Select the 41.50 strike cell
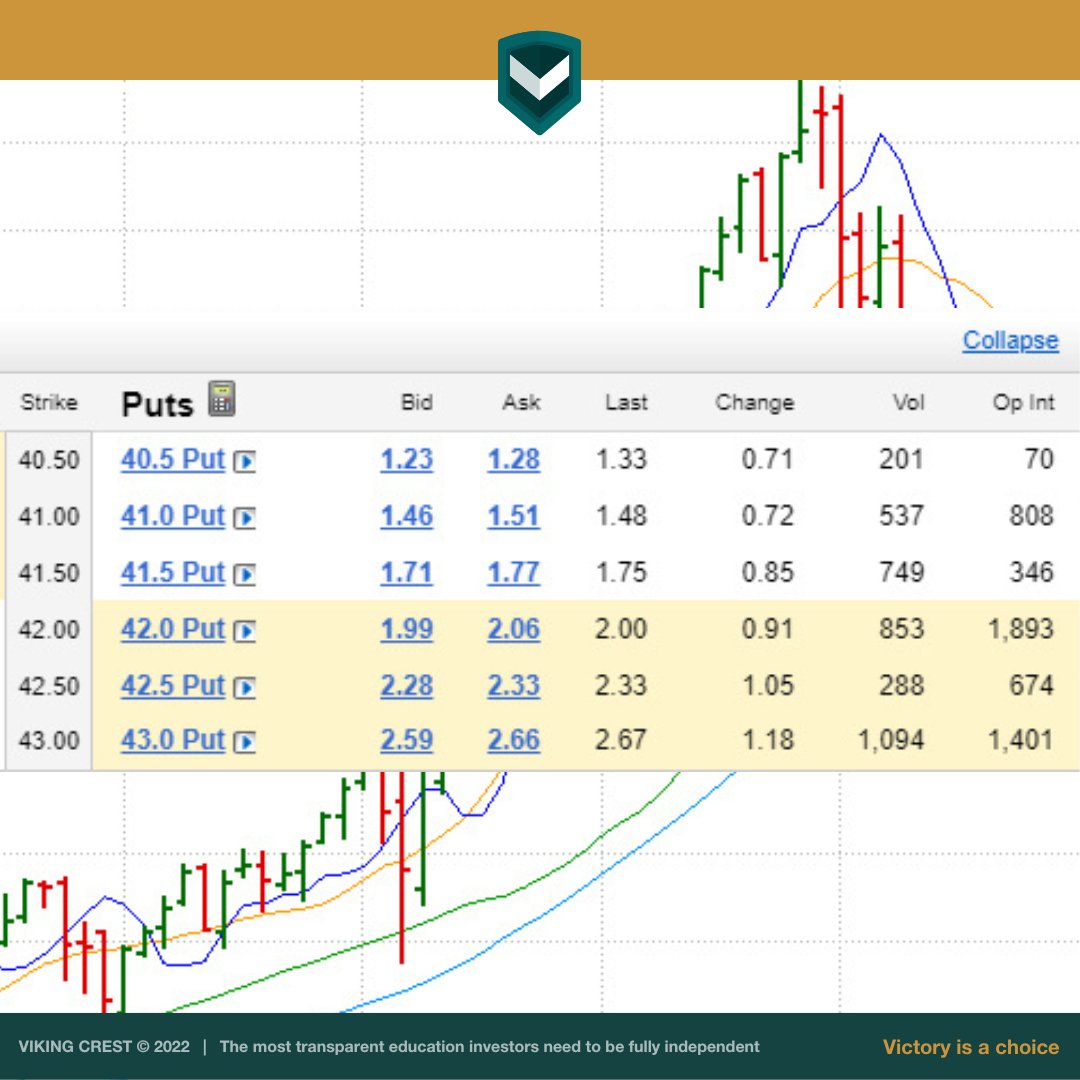Viewport: 1080px width, 1080px height. [x=49, y=573]
